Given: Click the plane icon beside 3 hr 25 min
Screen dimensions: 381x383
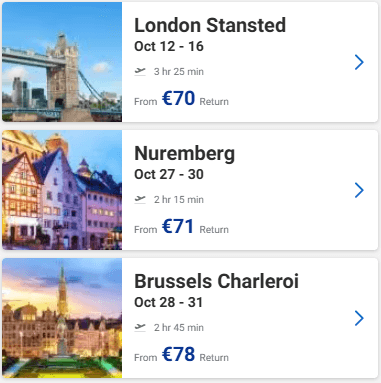Looking at the screenshot, I should 140,71.
